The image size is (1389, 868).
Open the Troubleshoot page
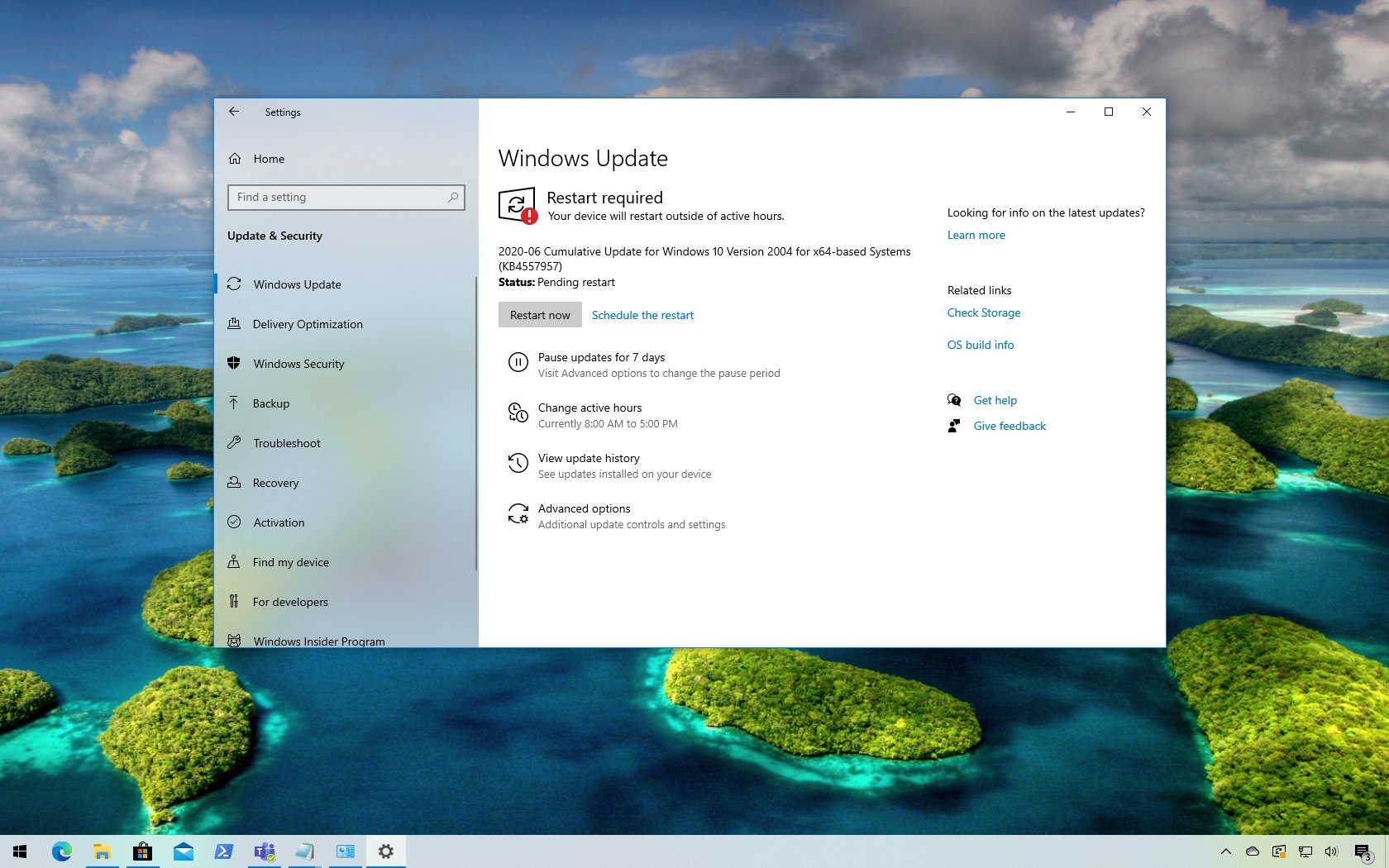tap(346, 443)
